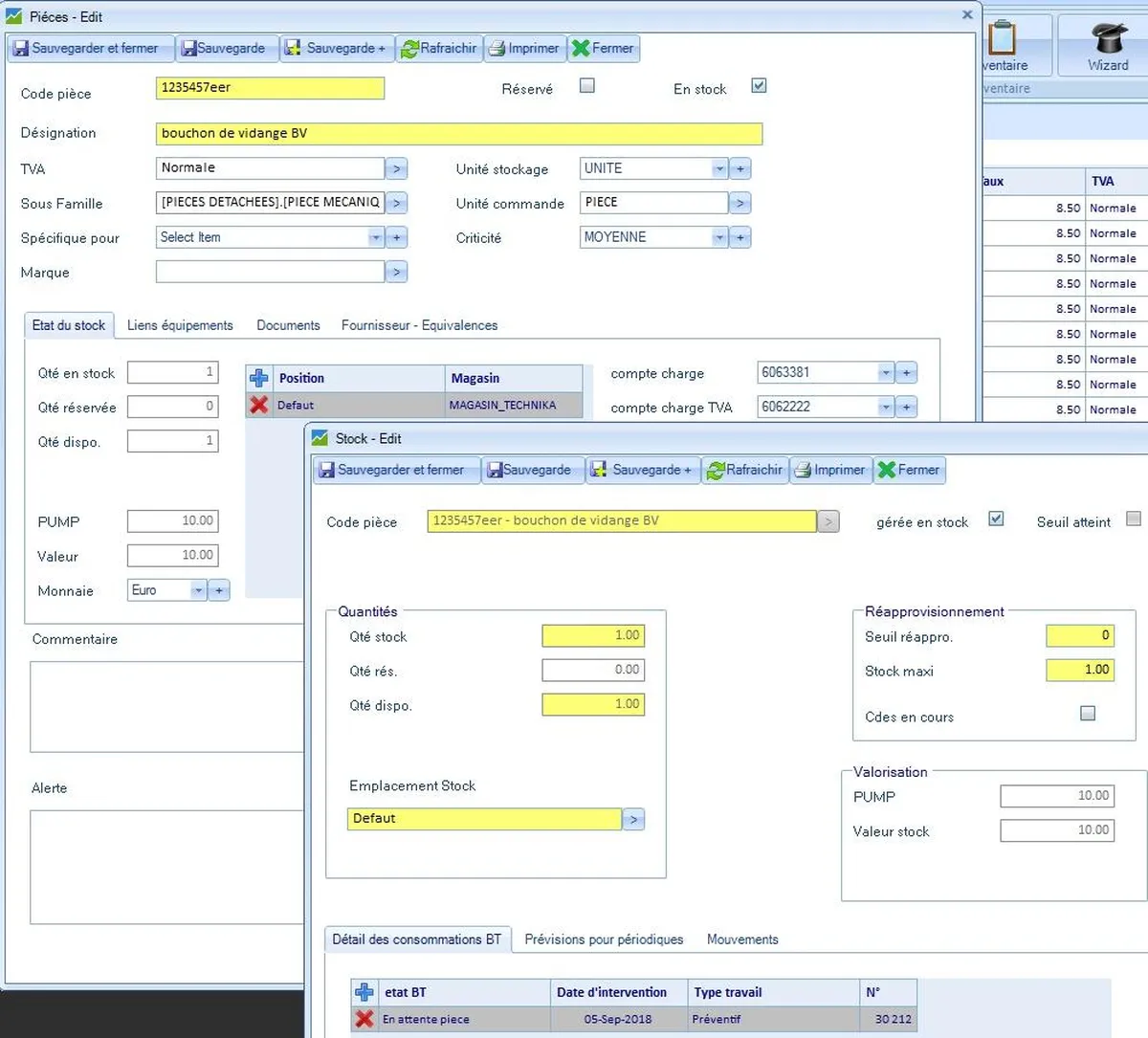Delete the En attente piece row with red X

[x=364, y=1019]
